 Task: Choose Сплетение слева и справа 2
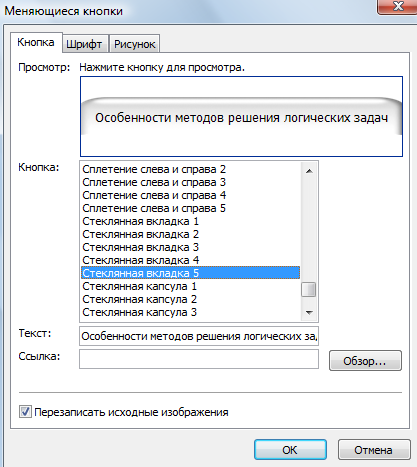(x=191, y=169)
